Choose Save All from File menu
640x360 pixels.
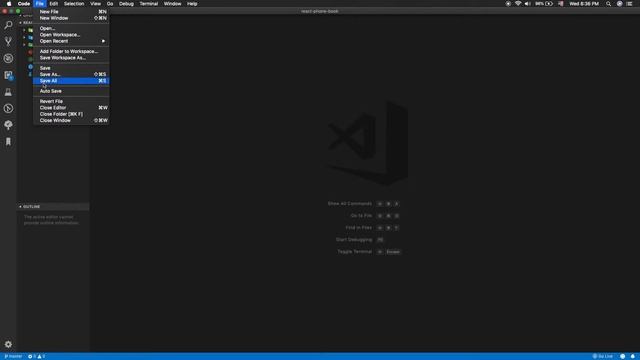[71, 81]
